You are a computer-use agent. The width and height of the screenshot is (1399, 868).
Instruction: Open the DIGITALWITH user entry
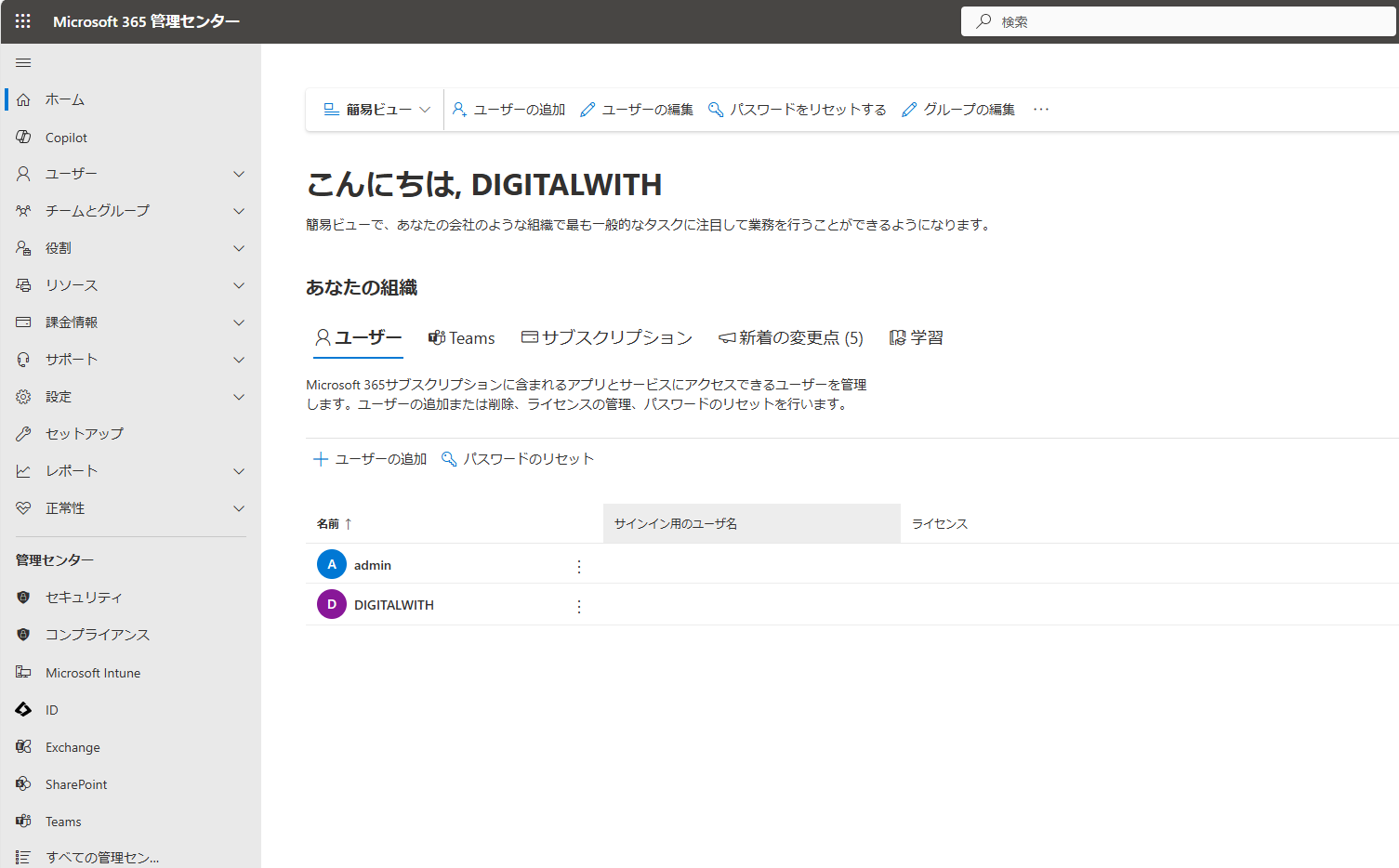click(x=394, y=605)
